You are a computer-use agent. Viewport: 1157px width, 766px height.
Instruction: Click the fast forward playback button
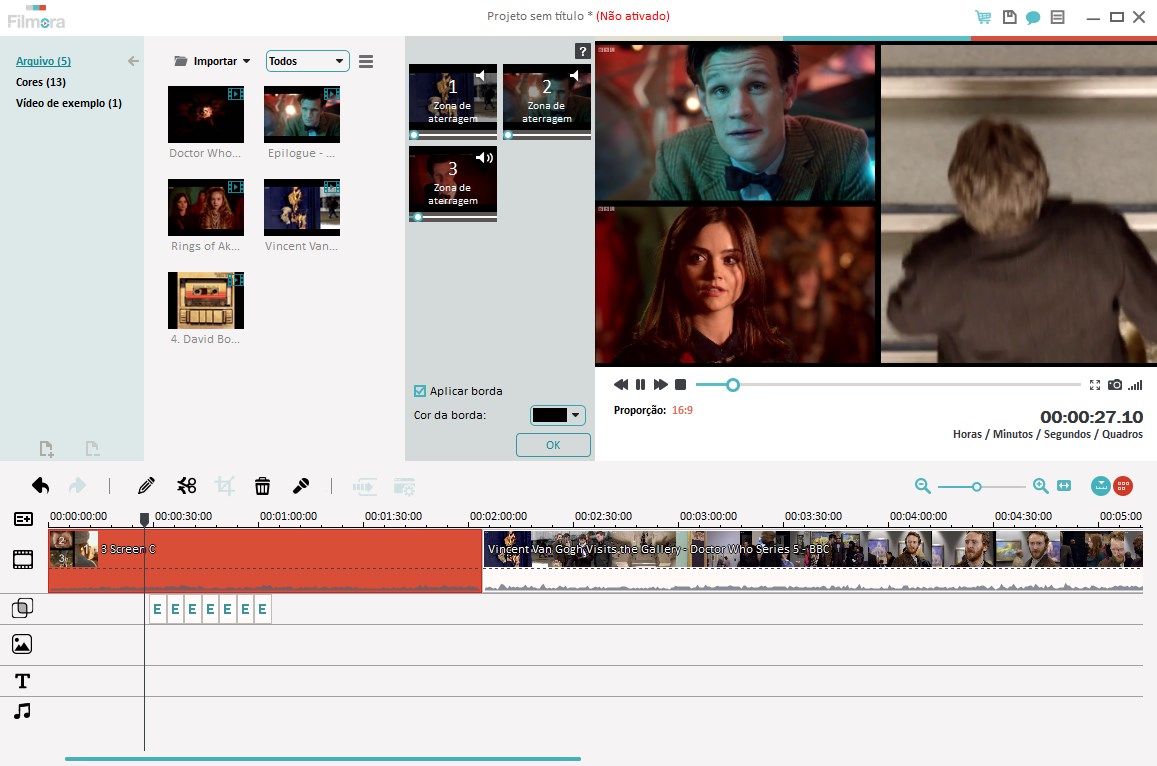tap(660, 384)
